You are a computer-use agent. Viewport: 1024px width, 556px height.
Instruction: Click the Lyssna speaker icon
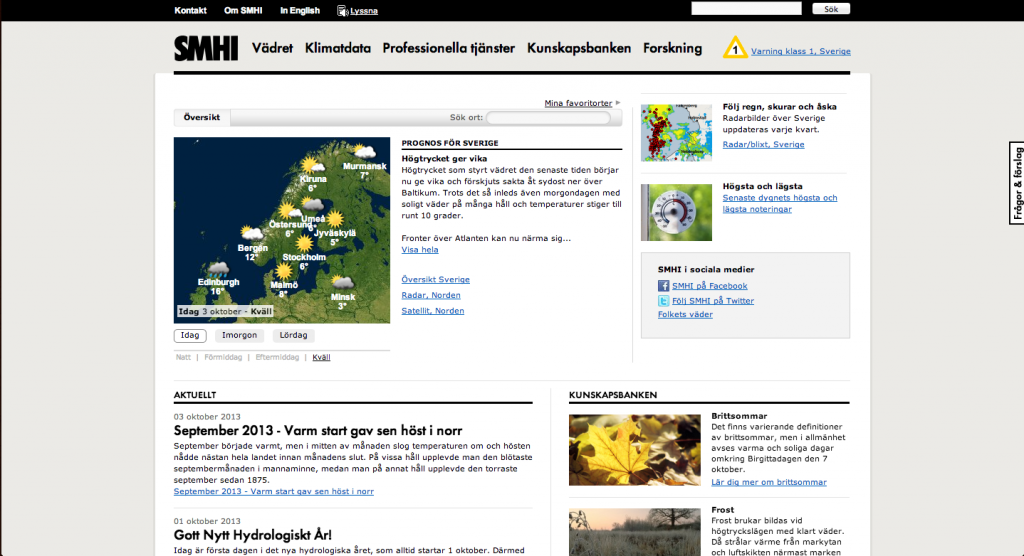(x=342, y=10)
